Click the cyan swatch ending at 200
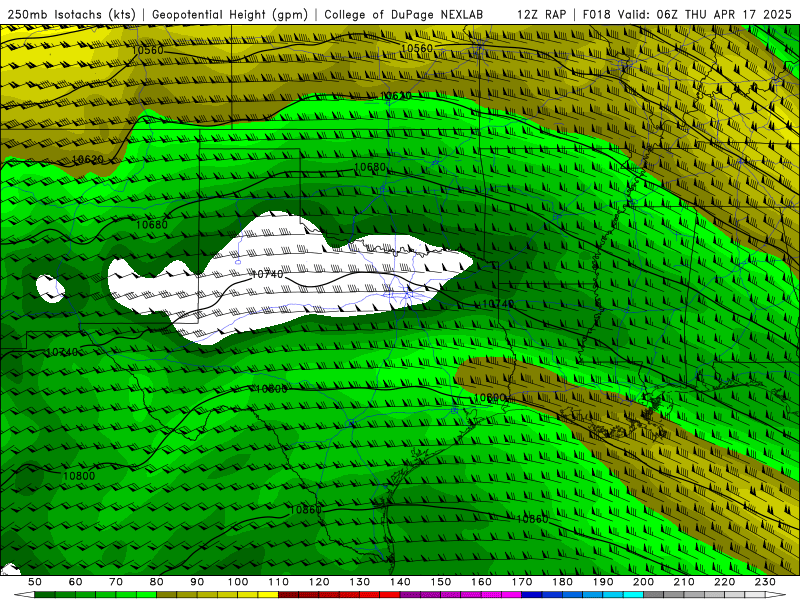The width and height of the screenshot is (800, 600). [x=633, y=594]
